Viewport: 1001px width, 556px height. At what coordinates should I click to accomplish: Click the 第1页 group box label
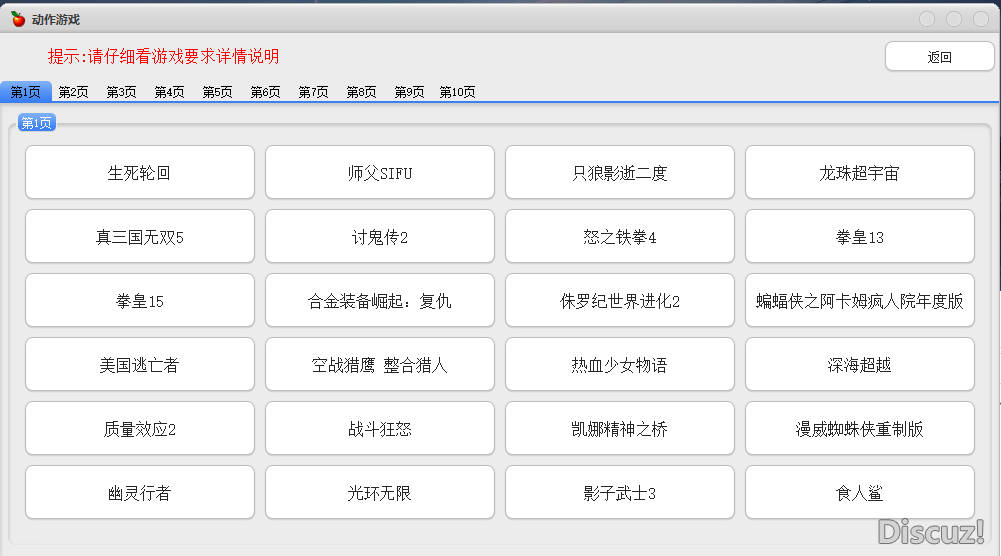pos(36,123)
